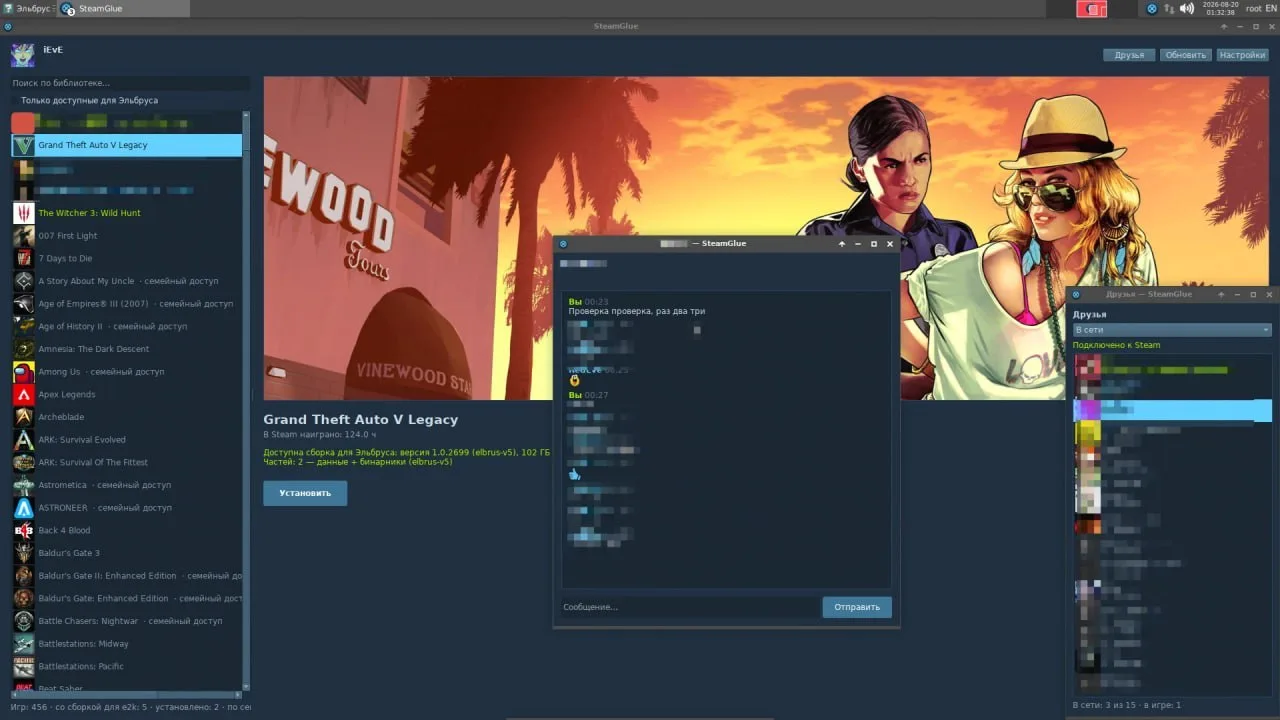Image resolution: width=1280 pixels, height=720 pixels.
Task: Click the Age of Empires III icon
Action: click(23, 304)
